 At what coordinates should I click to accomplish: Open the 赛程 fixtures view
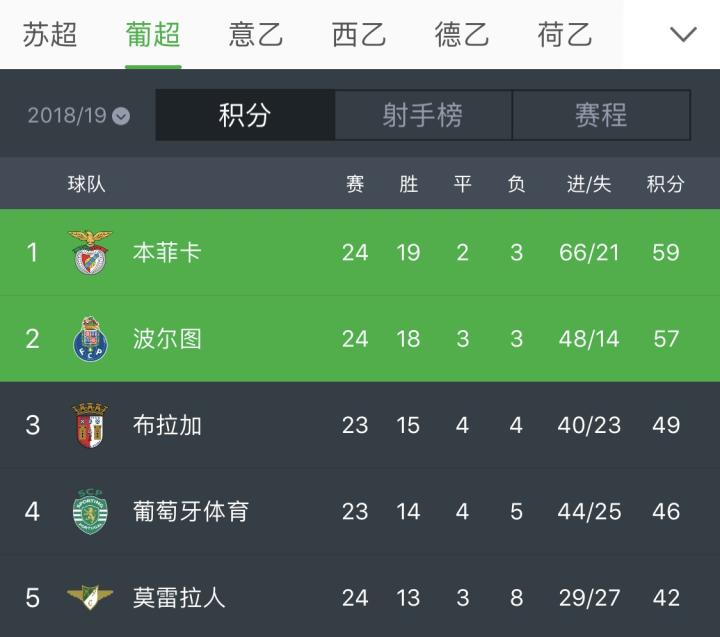point(601,115)
